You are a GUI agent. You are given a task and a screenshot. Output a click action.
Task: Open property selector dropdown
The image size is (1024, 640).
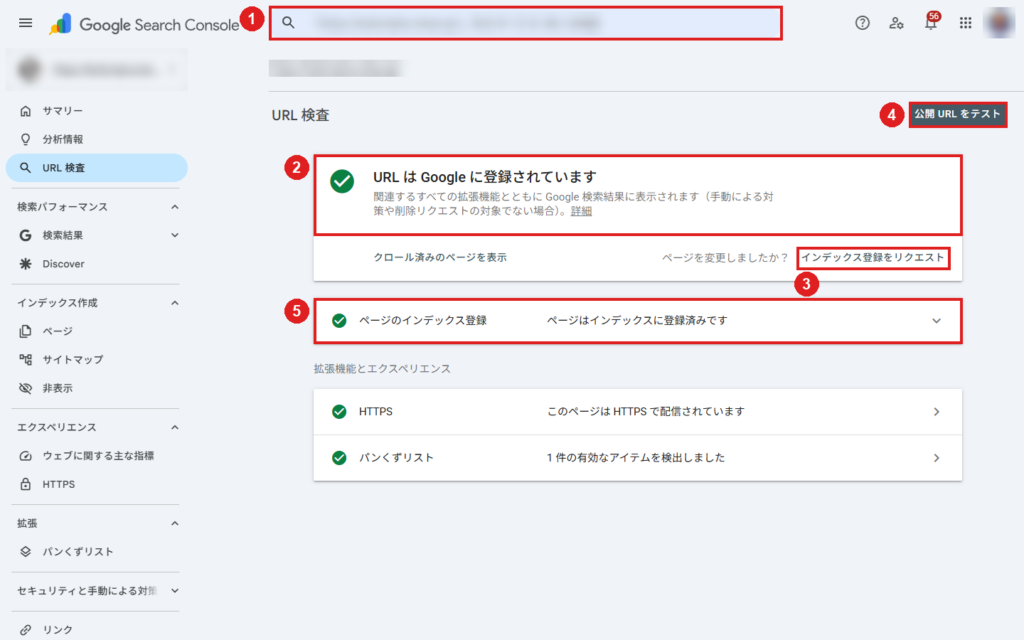tap(97, 69)
